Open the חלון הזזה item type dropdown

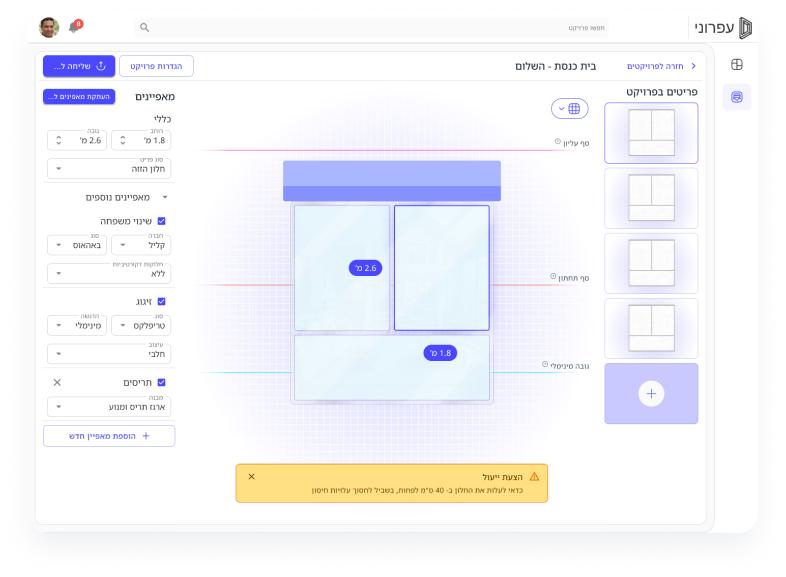[110, 167]
